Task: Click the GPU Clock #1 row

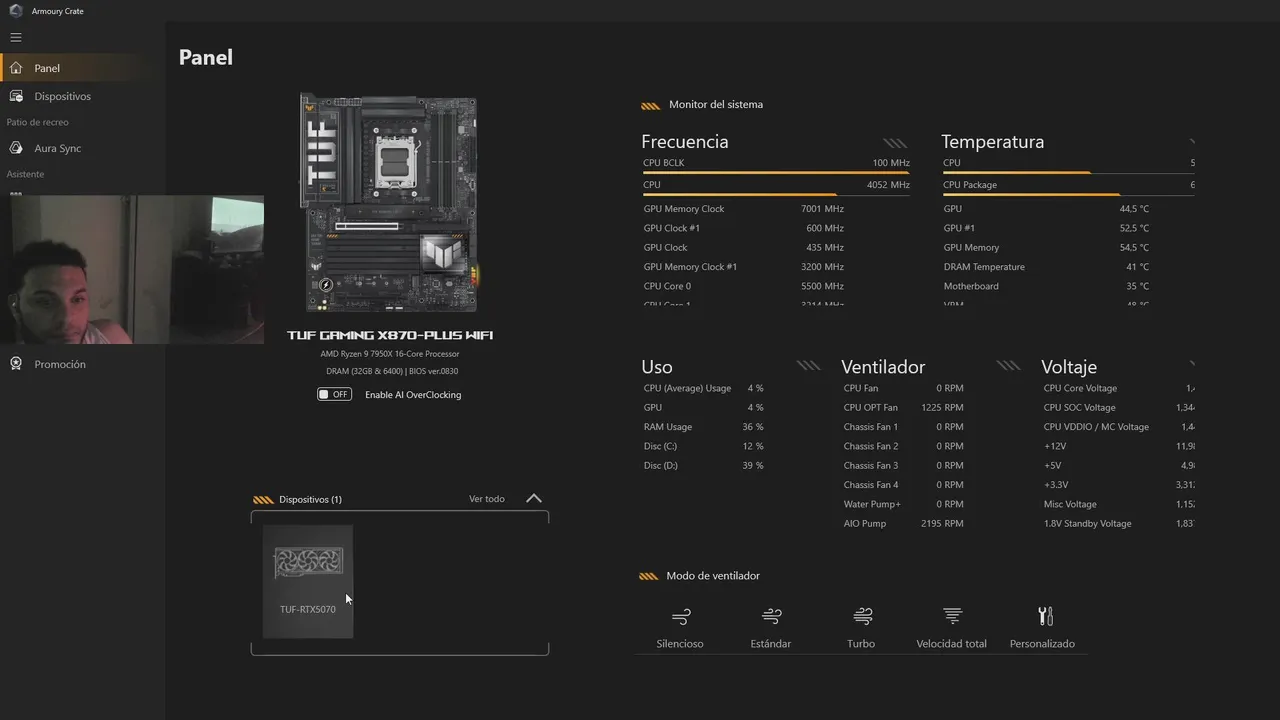Action: (x=744, y=228)
